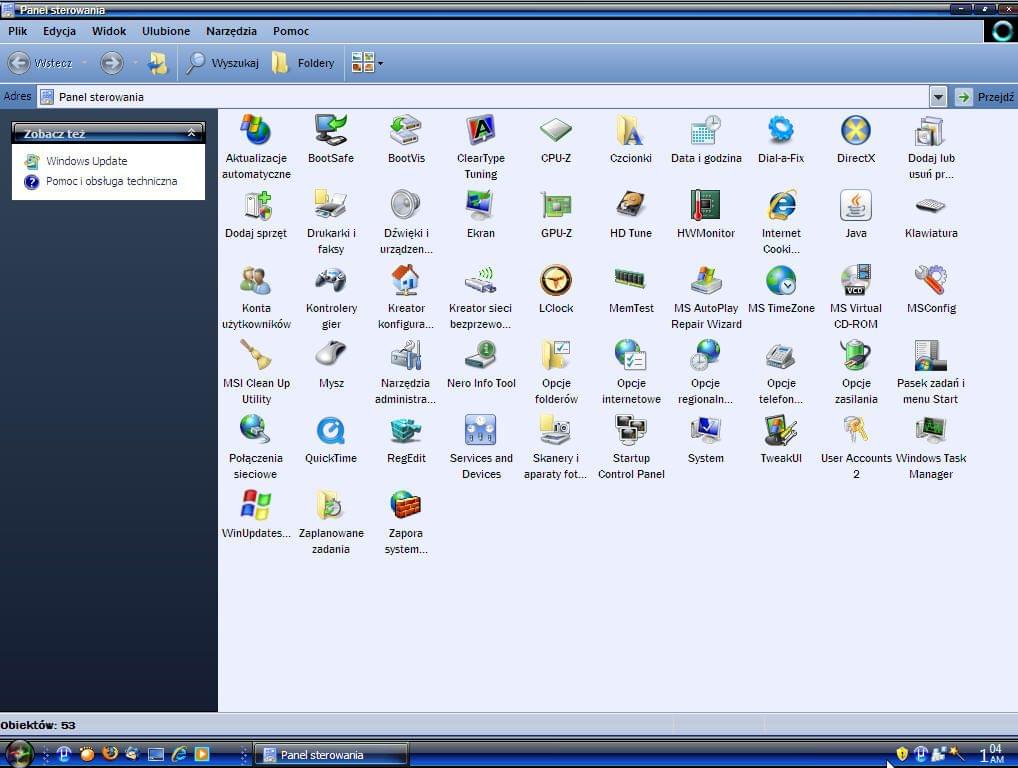Open the Ekran display settings icon
1018x768 pixels.
coord(480,214)
